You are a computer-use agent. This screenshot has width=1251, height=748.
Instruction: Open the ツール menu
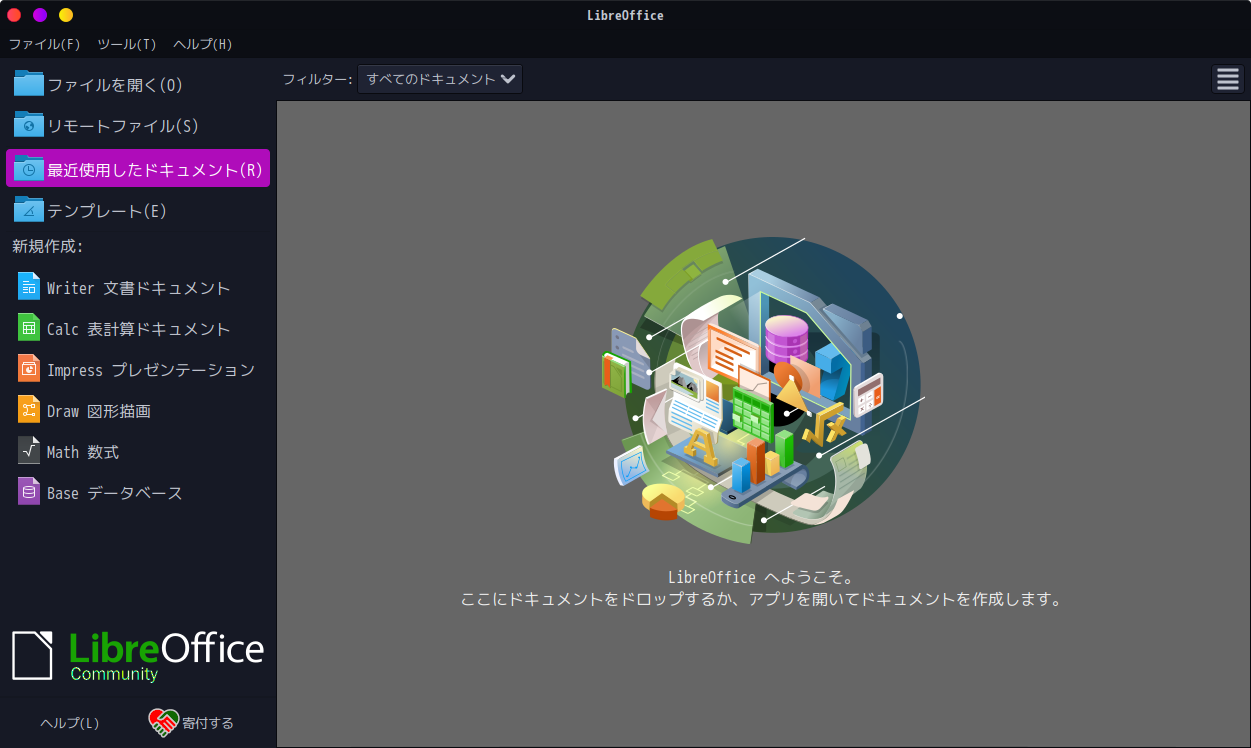[x=126, y=44]
